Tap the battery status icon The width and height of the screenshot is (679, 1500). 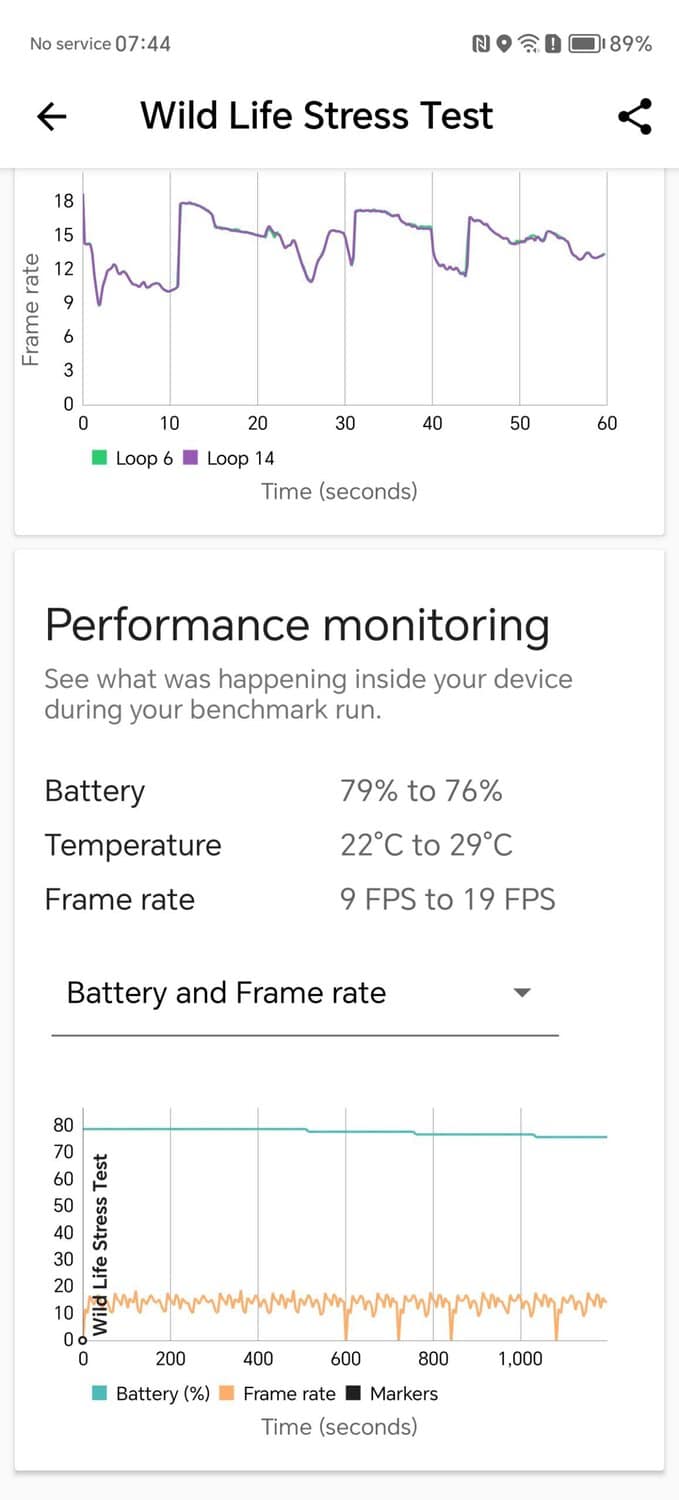click(584, 44)
